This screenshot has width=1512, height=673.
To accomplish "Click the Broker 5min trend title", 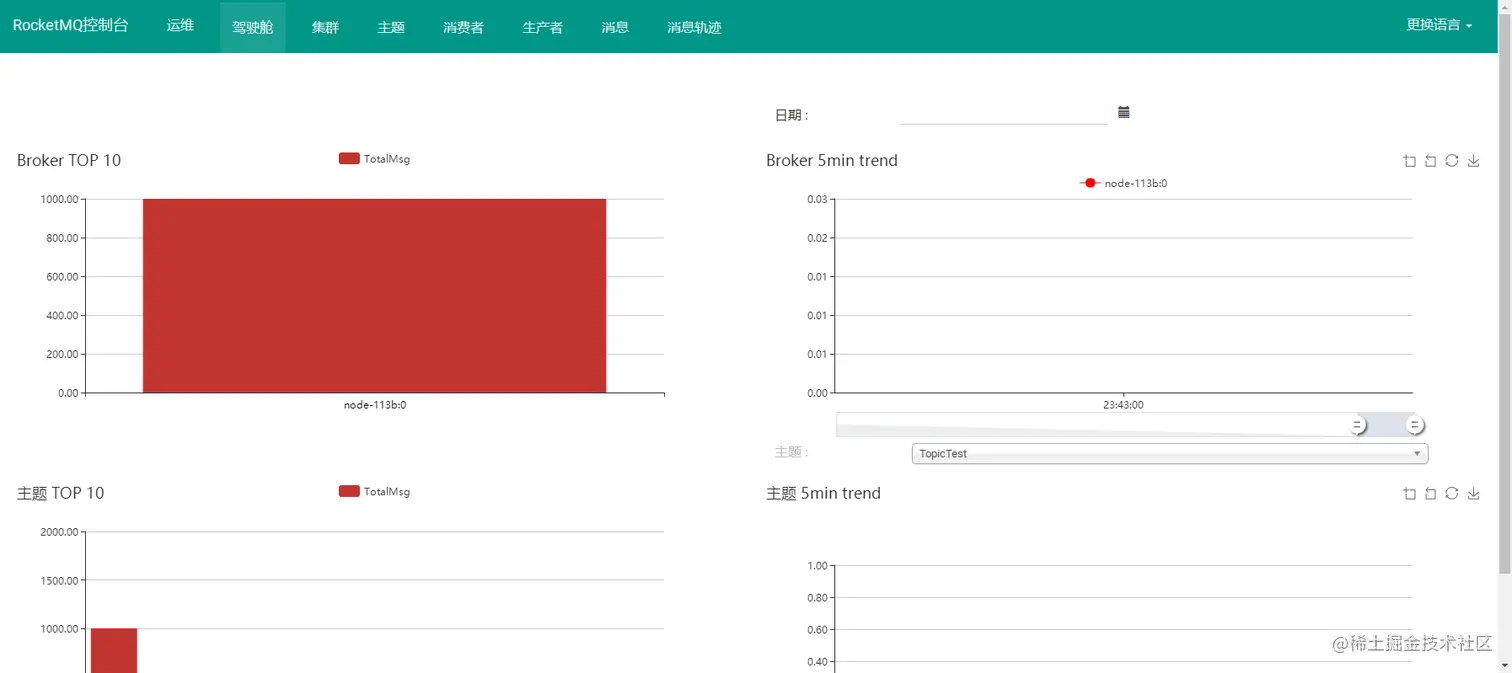I will pyautogui.click(x=832, y=160).
